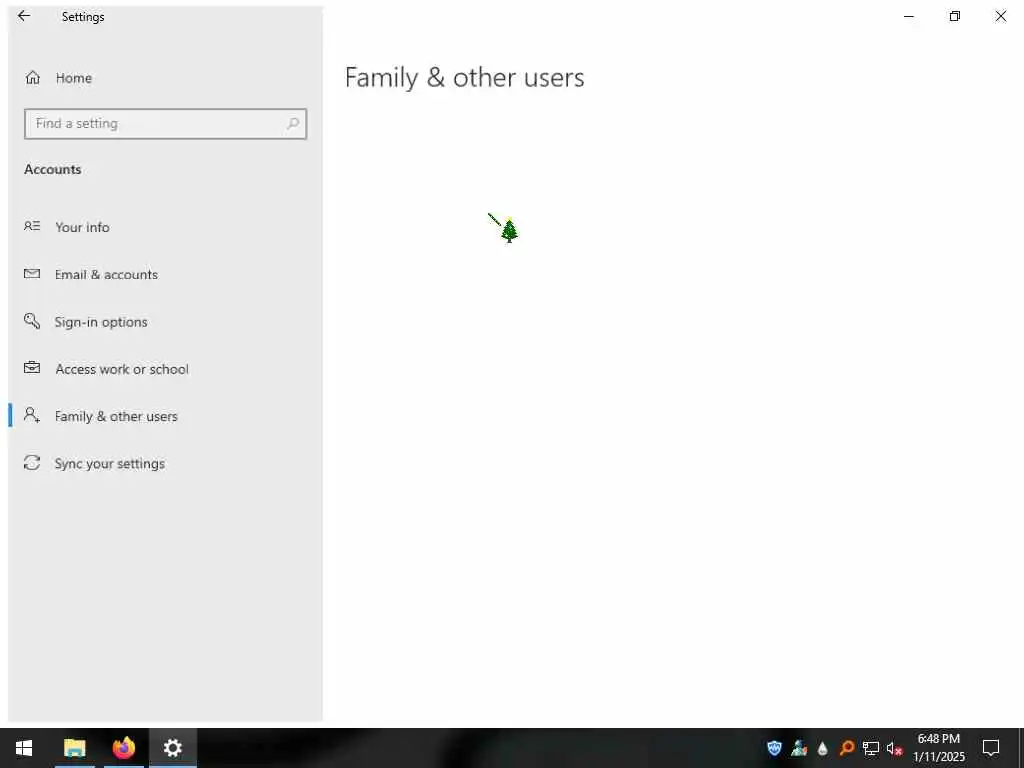Open the water drop tray icon
1024x768 pixels.
tap(823, 748)
